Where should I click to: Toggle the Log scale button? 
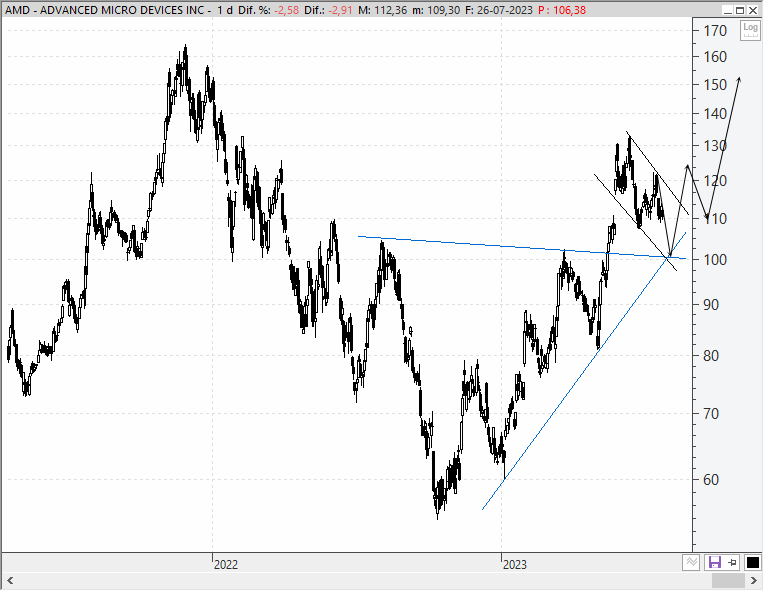click(750, 31)
